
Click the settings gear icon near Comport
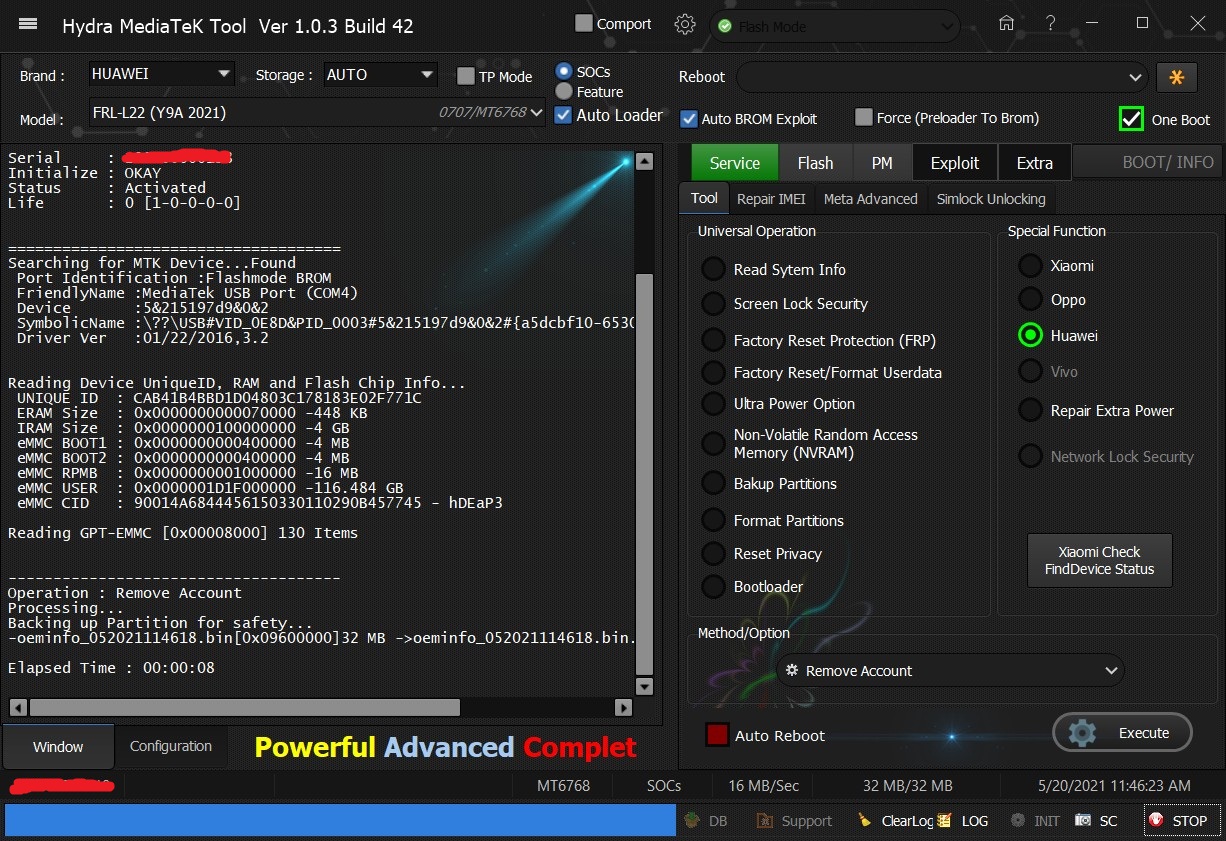click(685, 25)
